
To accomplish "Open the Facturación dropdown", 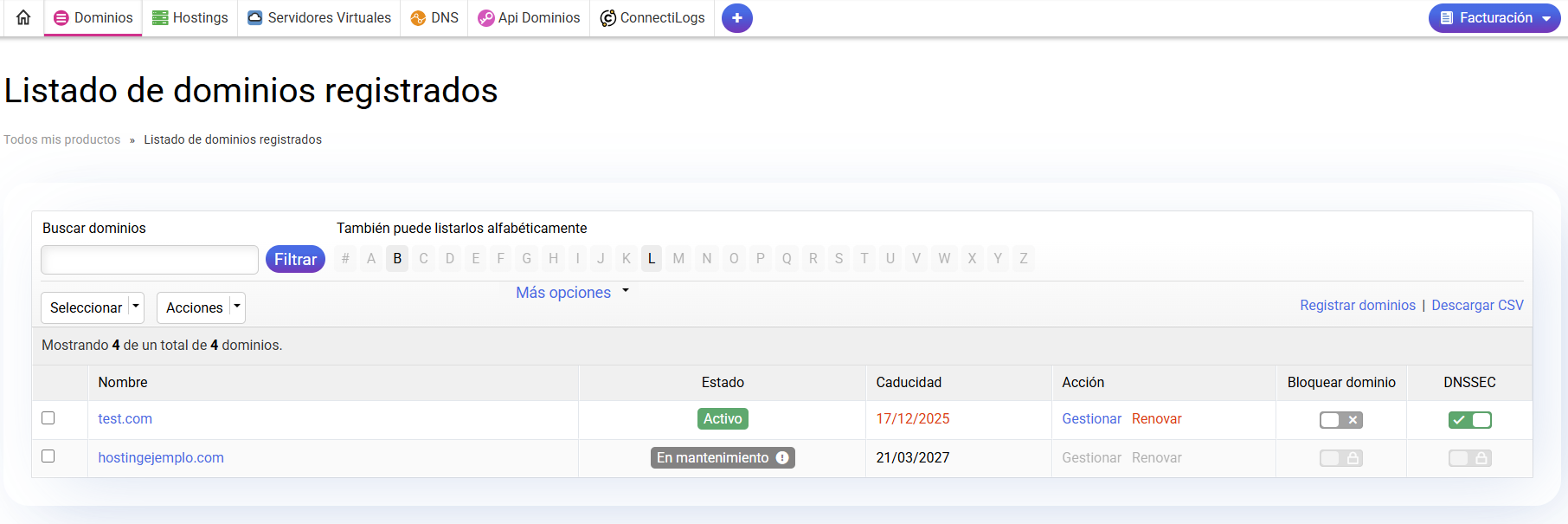I will (x=1494, y=18).
